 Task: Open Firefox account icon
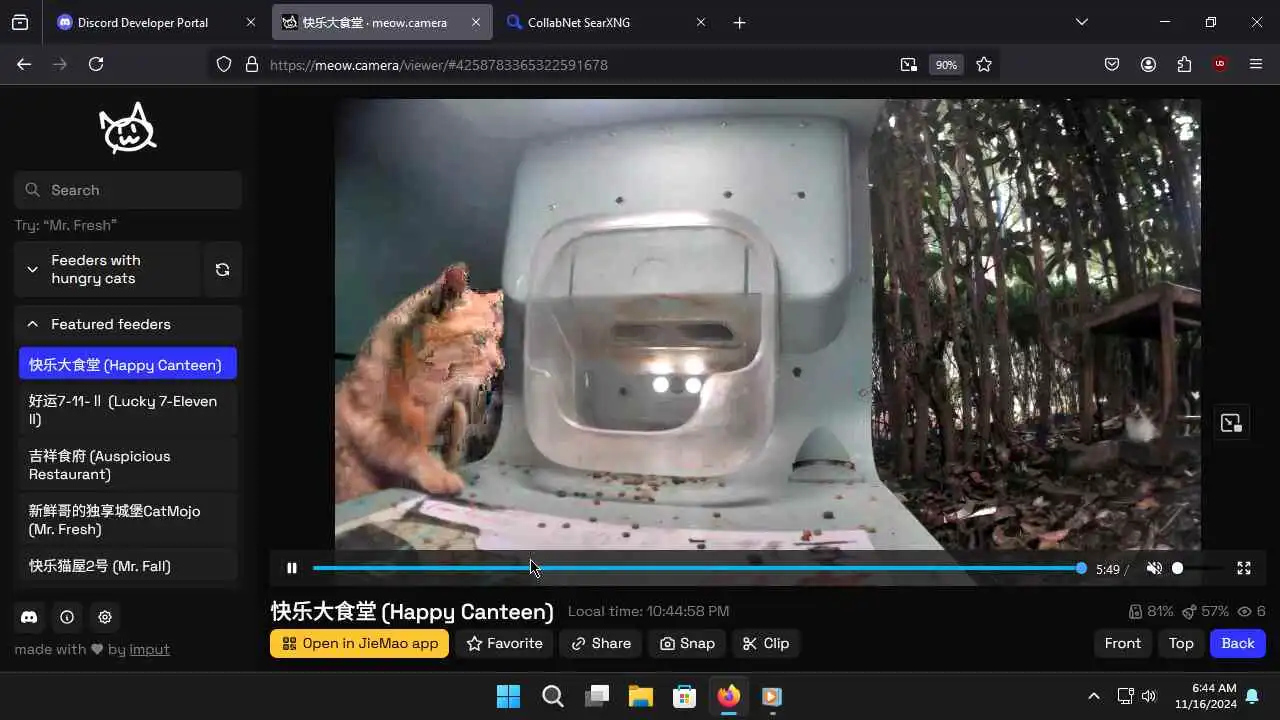click(x=1148, y=64)
